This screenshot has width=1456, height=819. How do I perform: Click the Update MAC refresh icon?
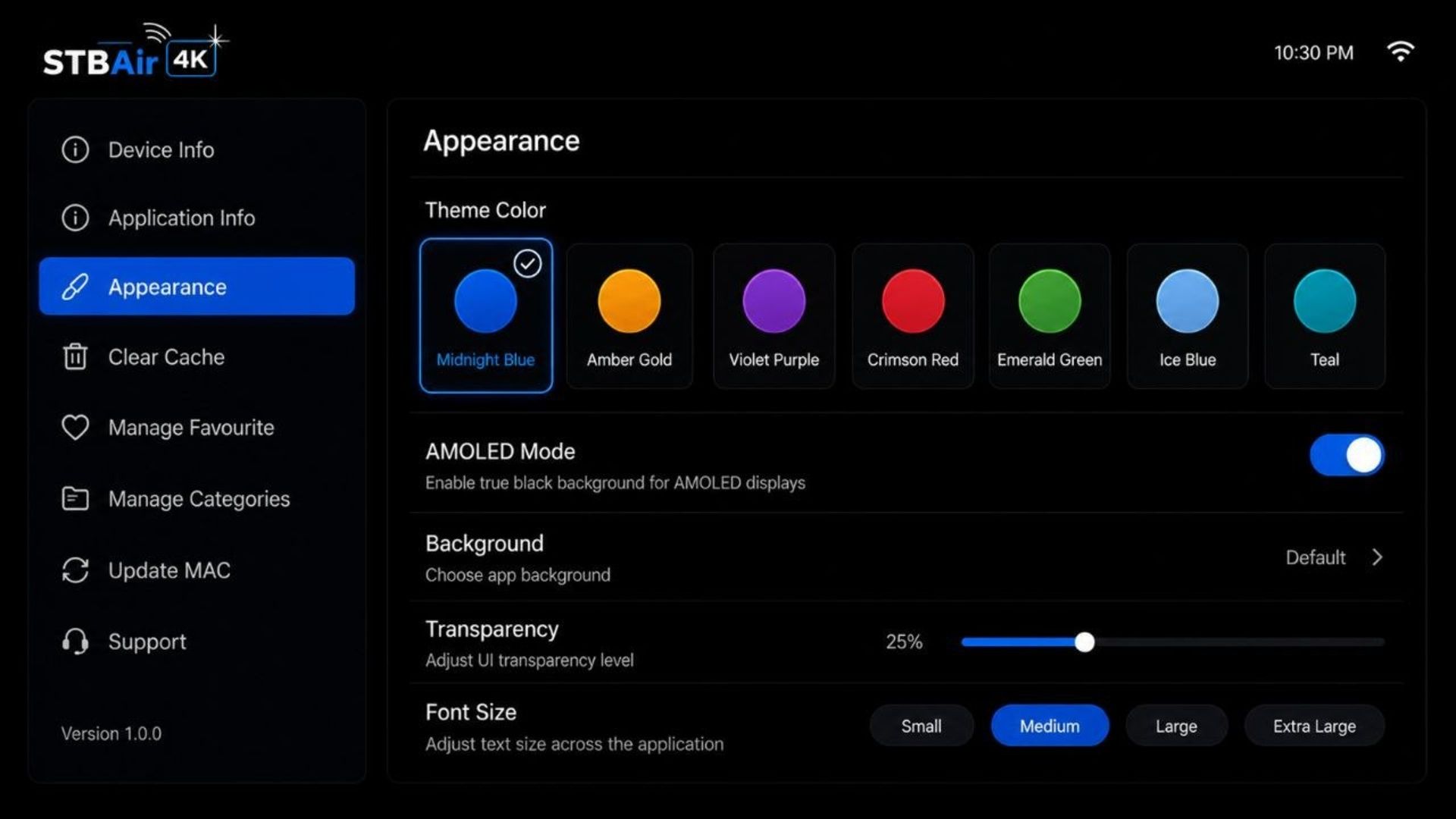(75, 570)
